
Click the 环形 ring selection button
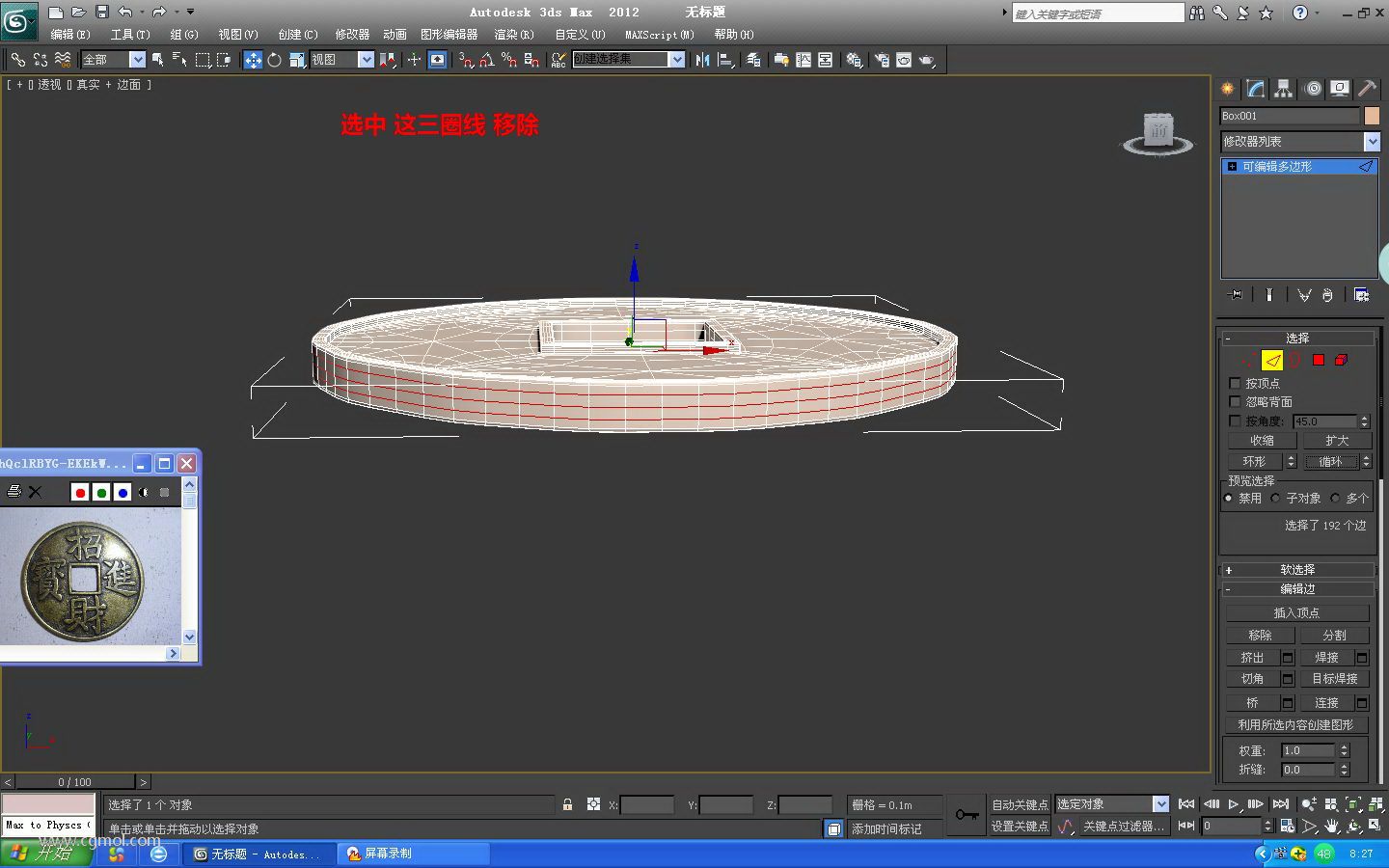pos(1254,462)
